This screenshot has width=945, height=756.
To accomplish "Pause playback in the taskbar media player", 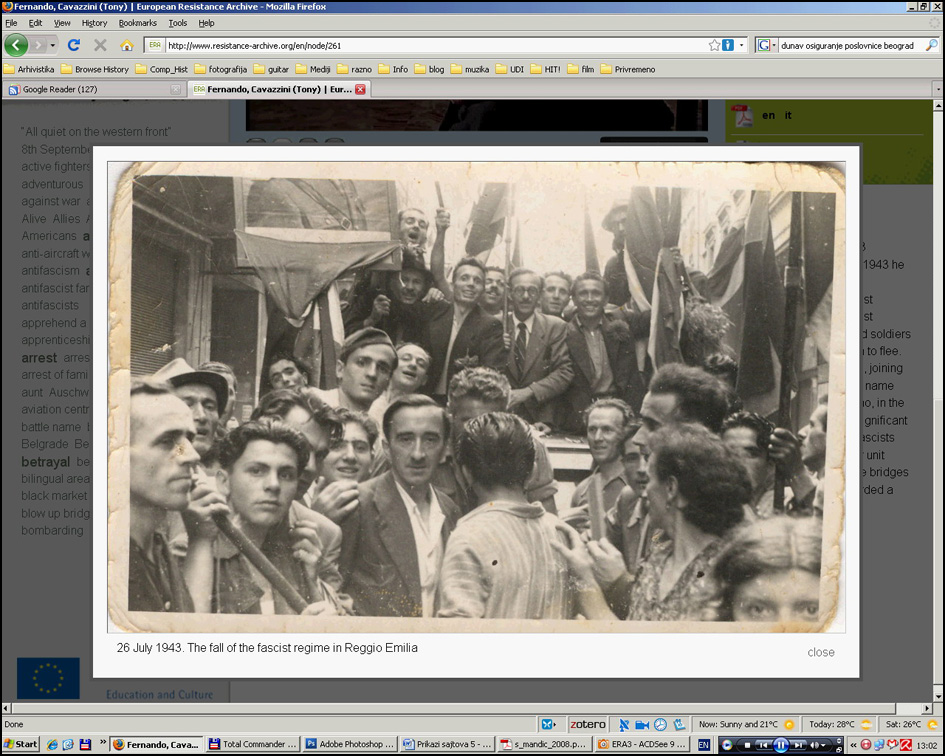I will click(x=780, y=744).
